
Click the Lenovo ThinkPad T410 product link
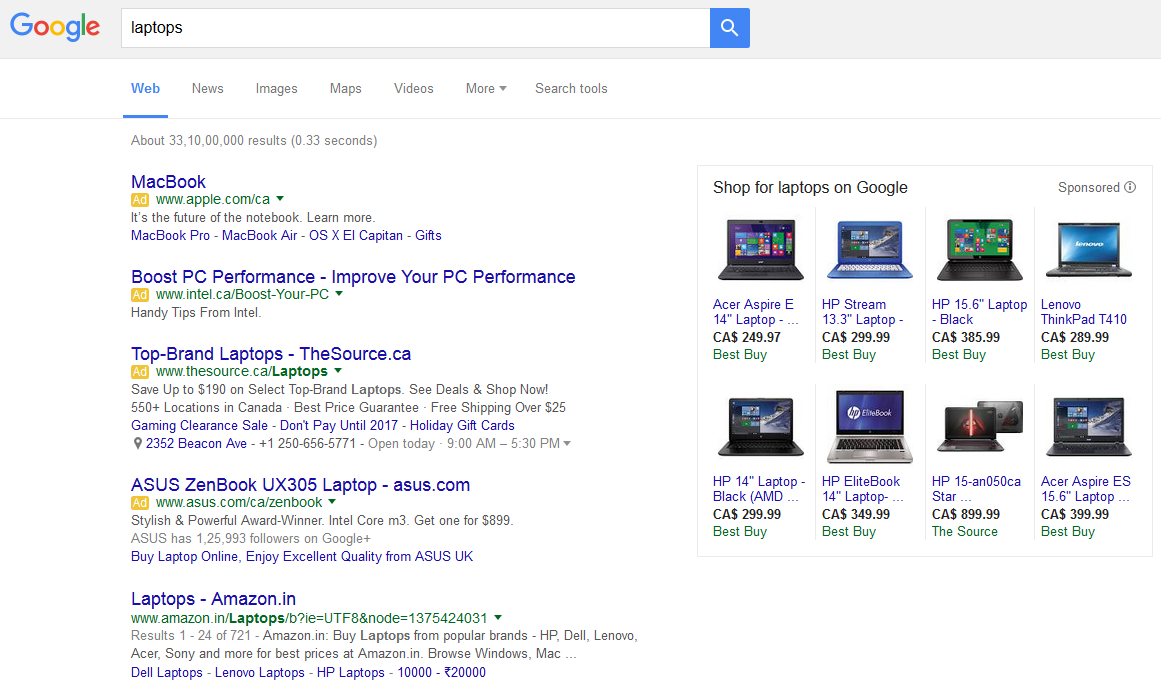[1083, 312]
